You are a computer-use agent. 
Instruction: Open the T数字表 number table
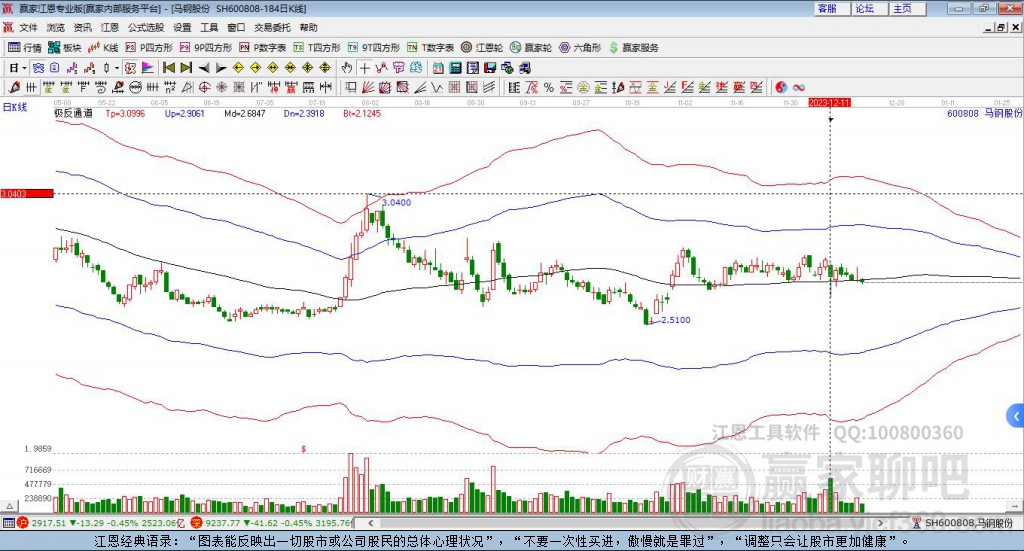click(430, 48)
